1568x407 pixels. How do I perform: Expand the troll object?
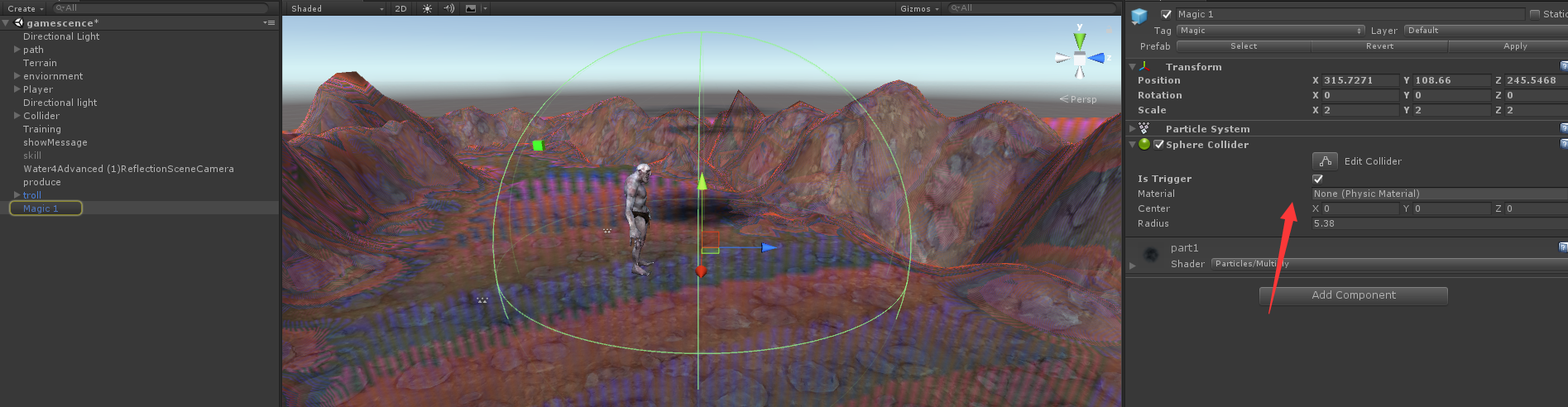[x=17, y=195]
